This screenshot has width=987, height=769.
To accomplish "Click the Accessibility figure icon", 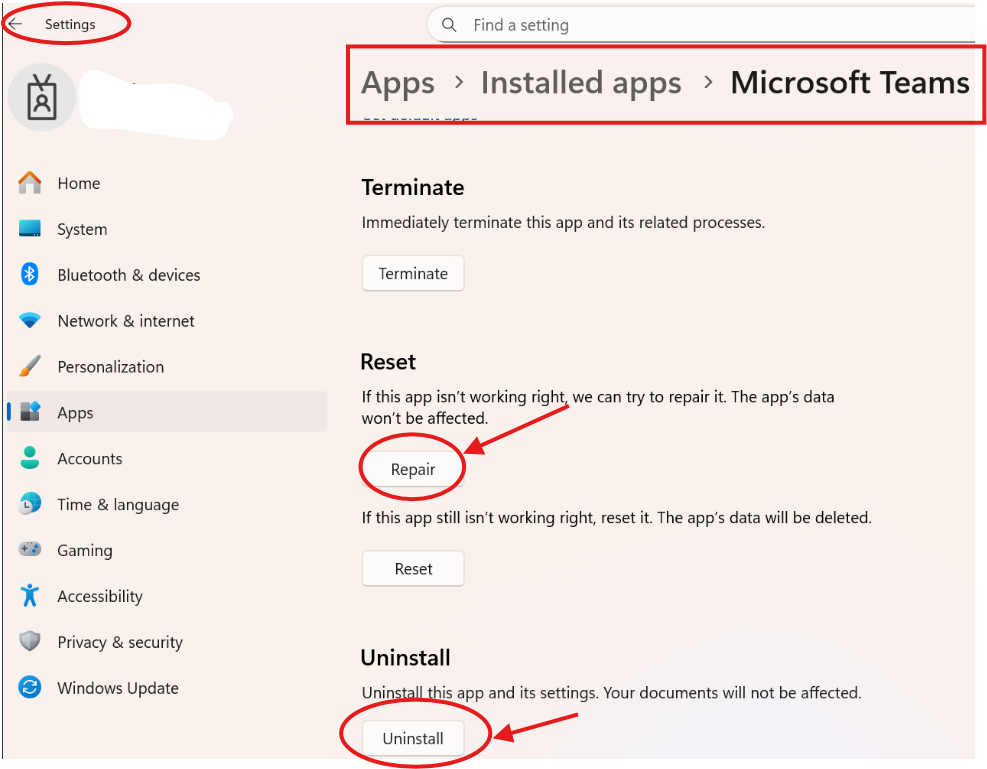I will coord(30,595).
